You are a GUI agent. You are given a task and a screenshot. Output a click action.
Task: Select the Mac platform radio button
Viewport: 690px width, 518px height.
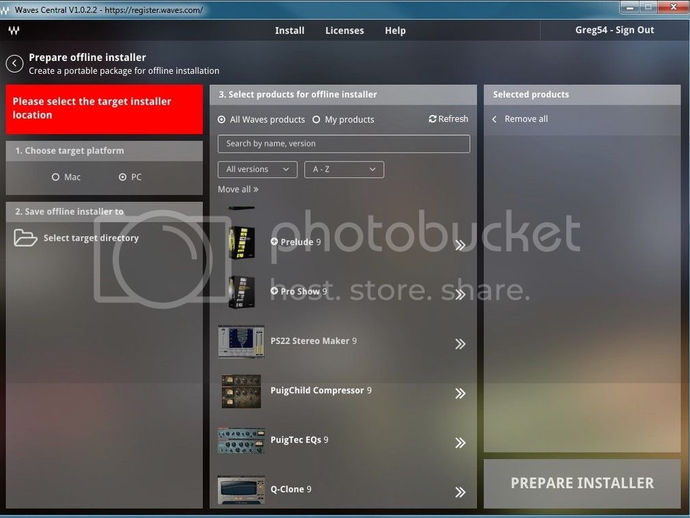tap(55, 177)
